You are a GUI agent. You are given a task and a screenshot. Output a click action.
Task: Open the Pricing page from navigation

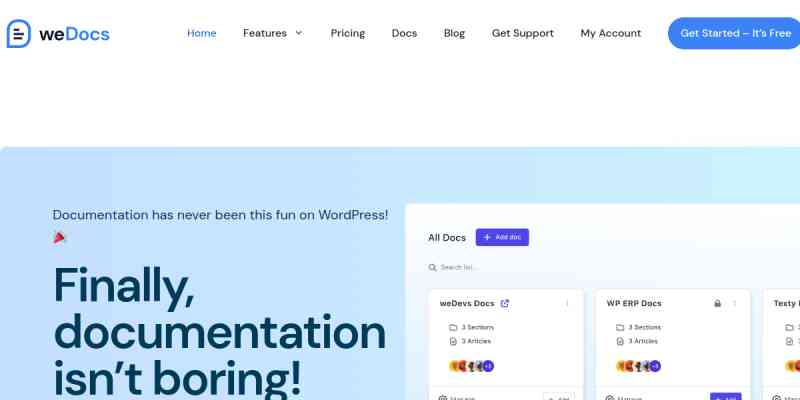click(348, 33)
